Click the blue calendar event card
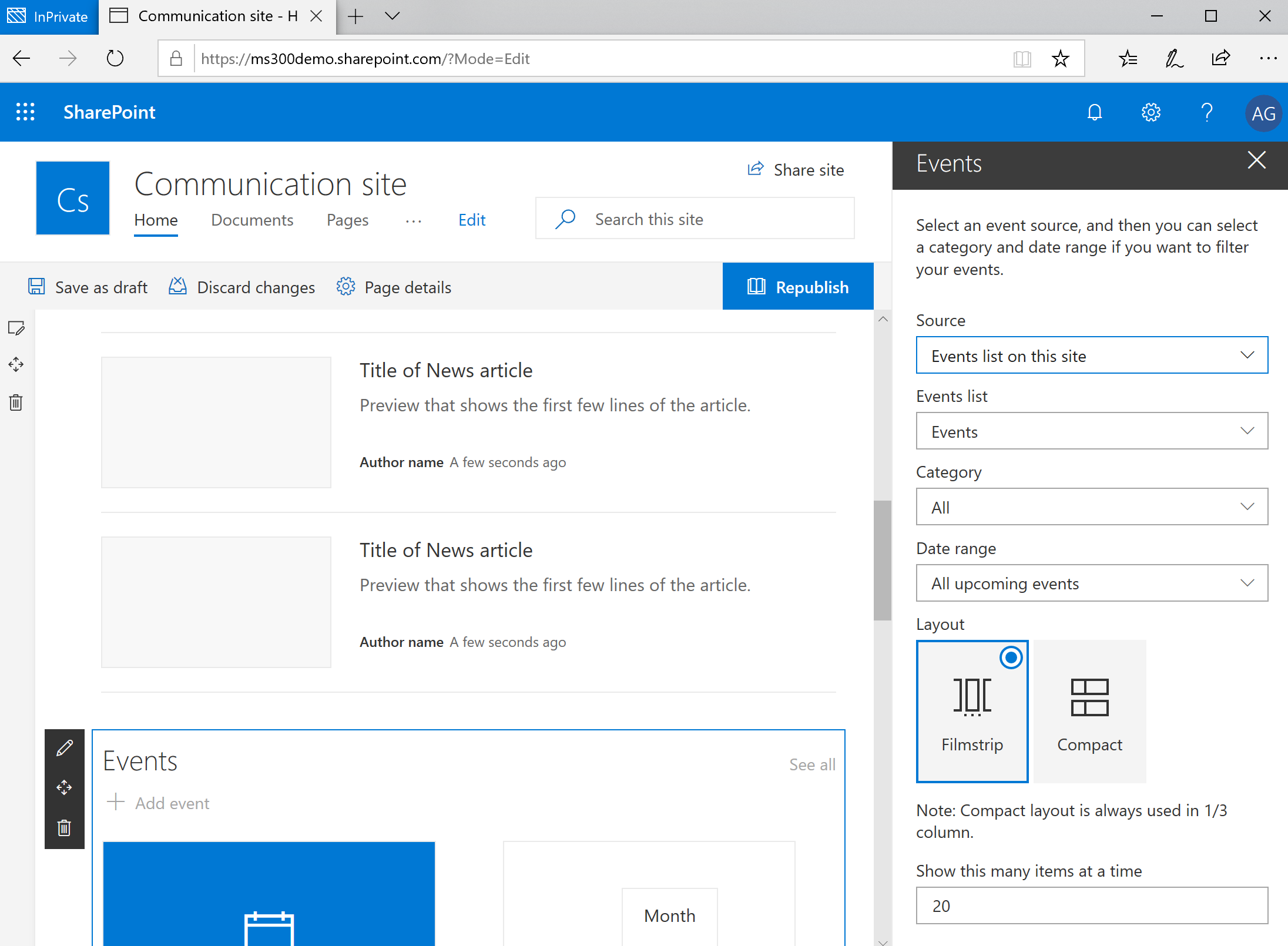The height and width of the screenshot is (946, 1288). (269, 893)
